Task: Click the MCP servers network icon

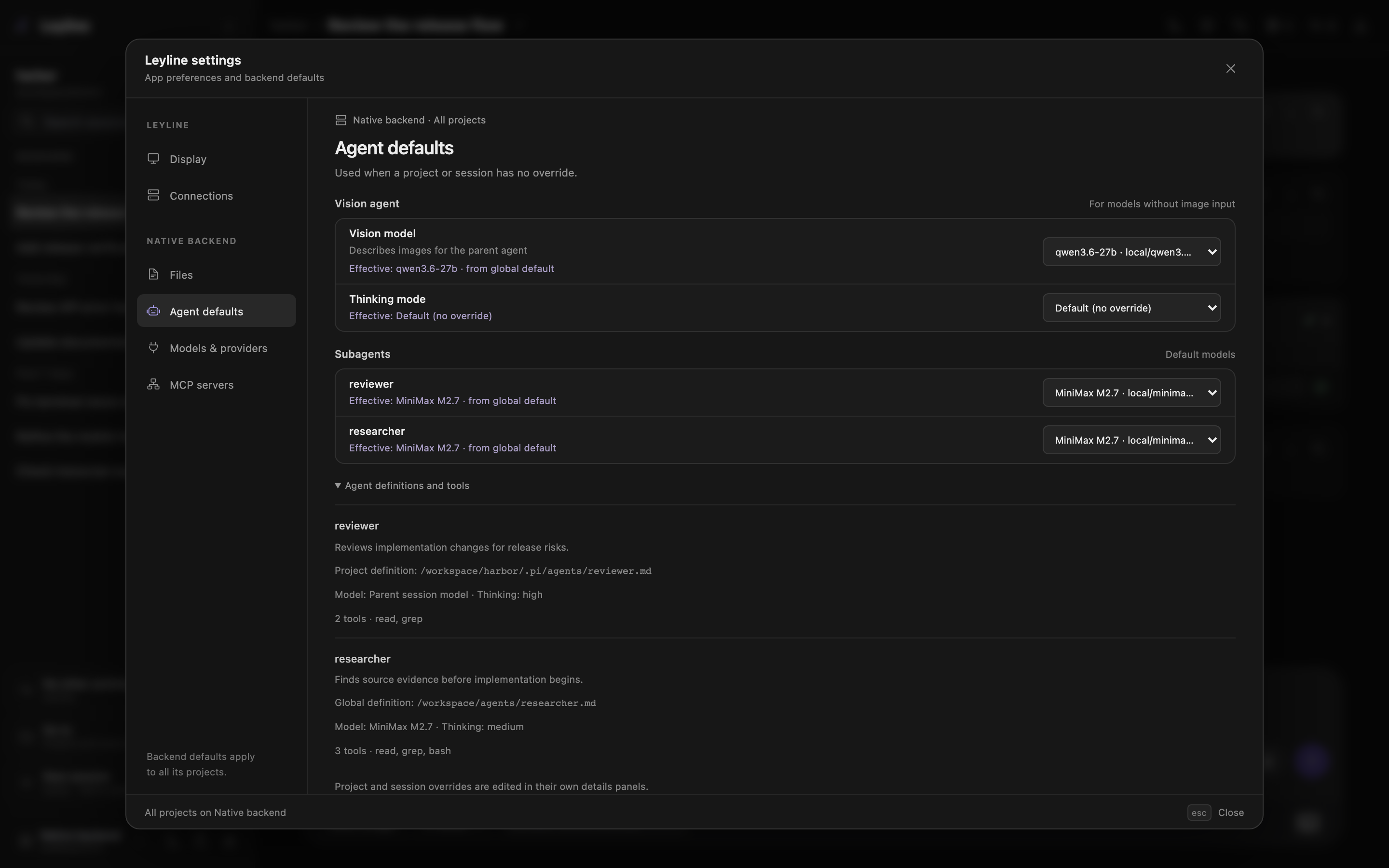Action: pos(153,384)
